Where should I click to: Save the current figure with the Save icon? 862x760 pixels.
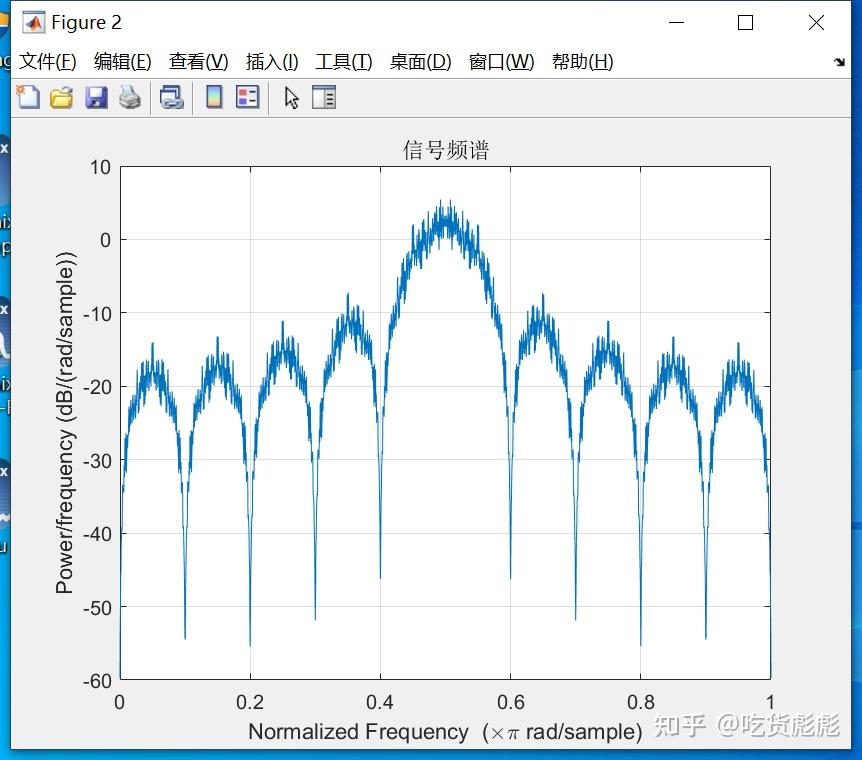[96, 97]
